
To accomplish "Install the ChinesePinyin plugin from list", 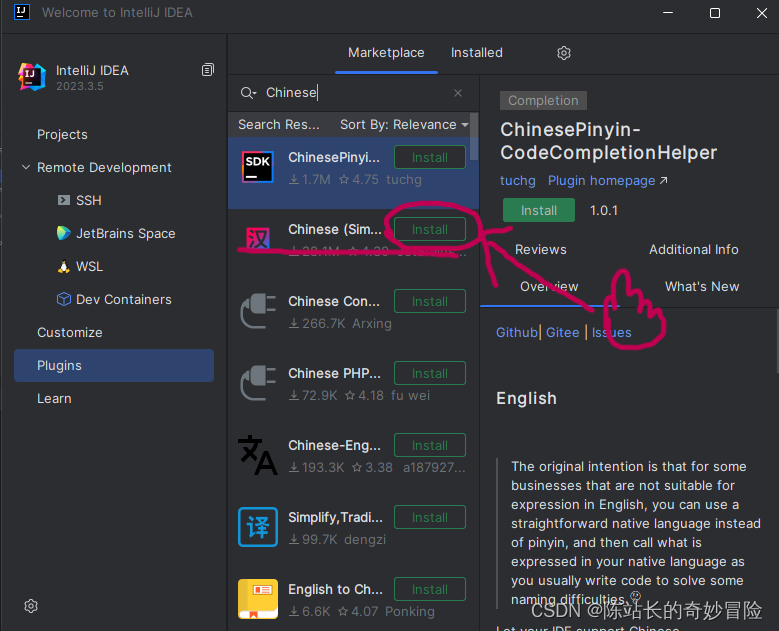I will point(430,158).
